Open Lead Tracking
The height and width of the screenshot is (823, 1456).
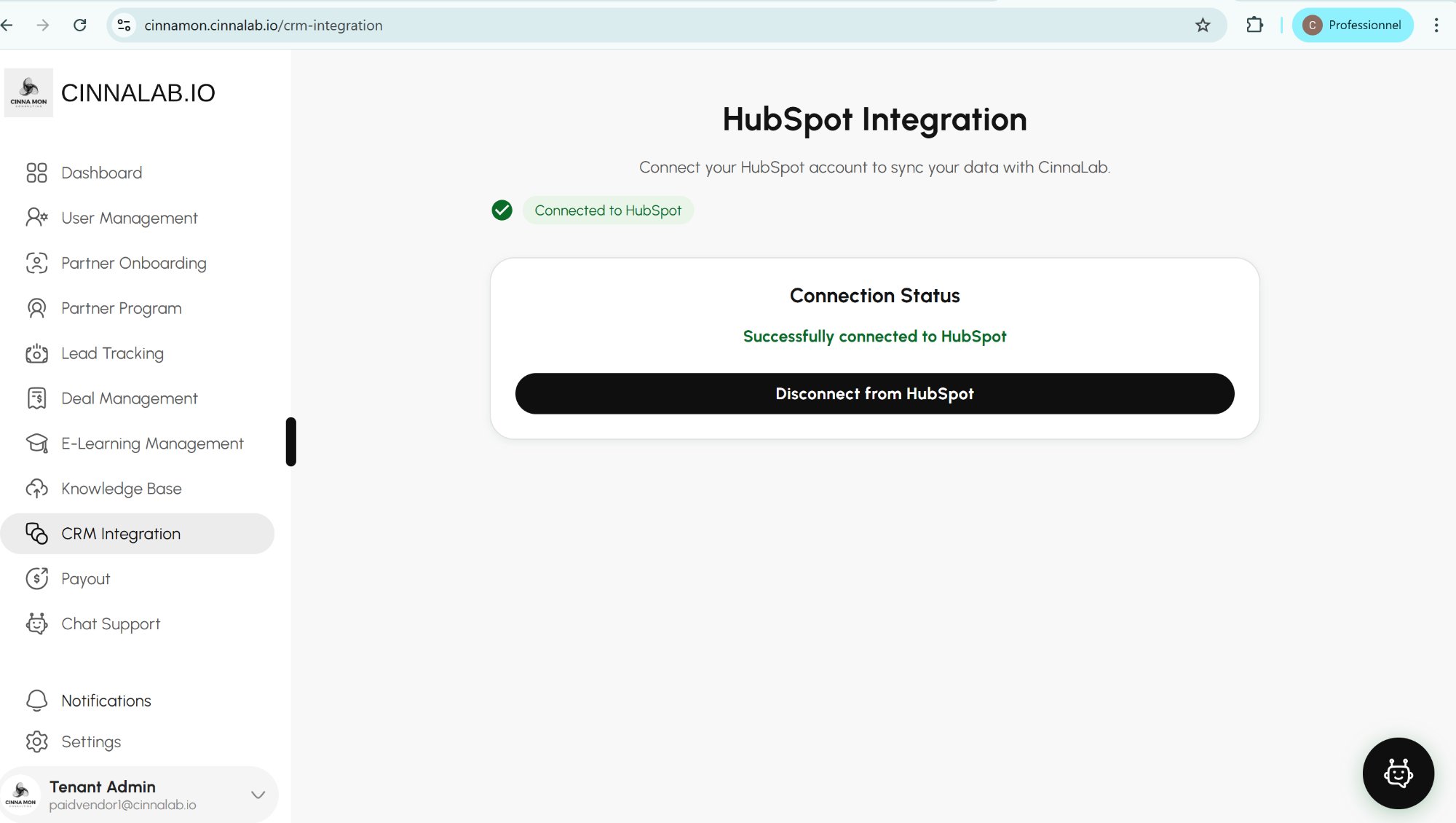[113, 353]
